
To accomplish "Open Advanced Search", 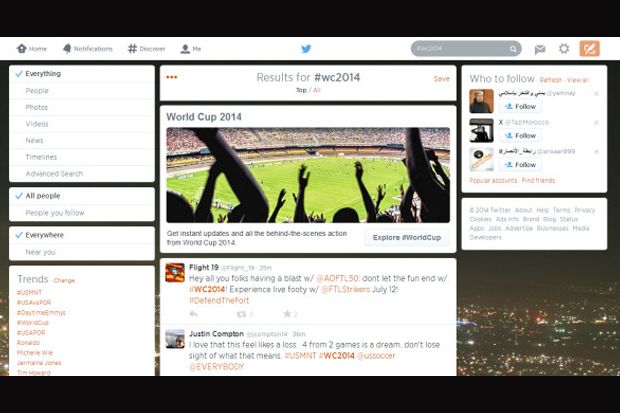I will point(82,174).
